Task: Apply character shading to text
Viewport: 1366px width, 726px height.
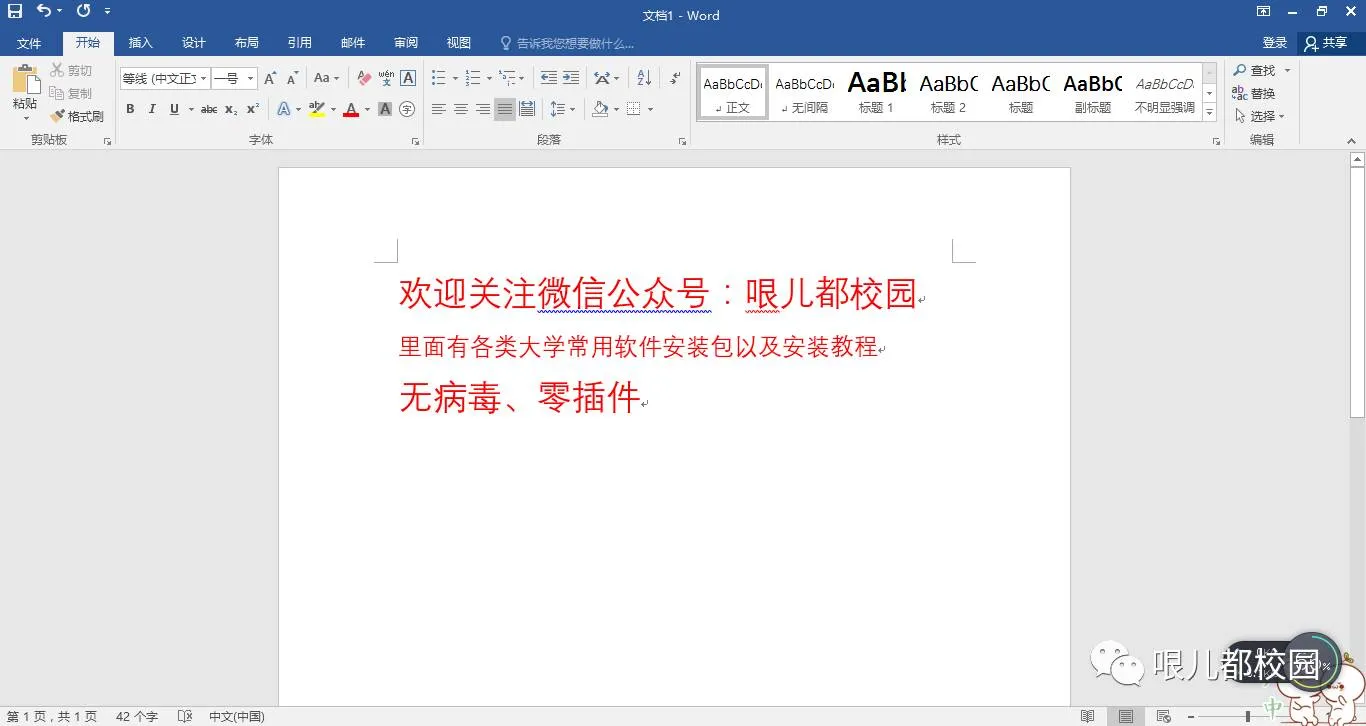Action: pos(385,109)
